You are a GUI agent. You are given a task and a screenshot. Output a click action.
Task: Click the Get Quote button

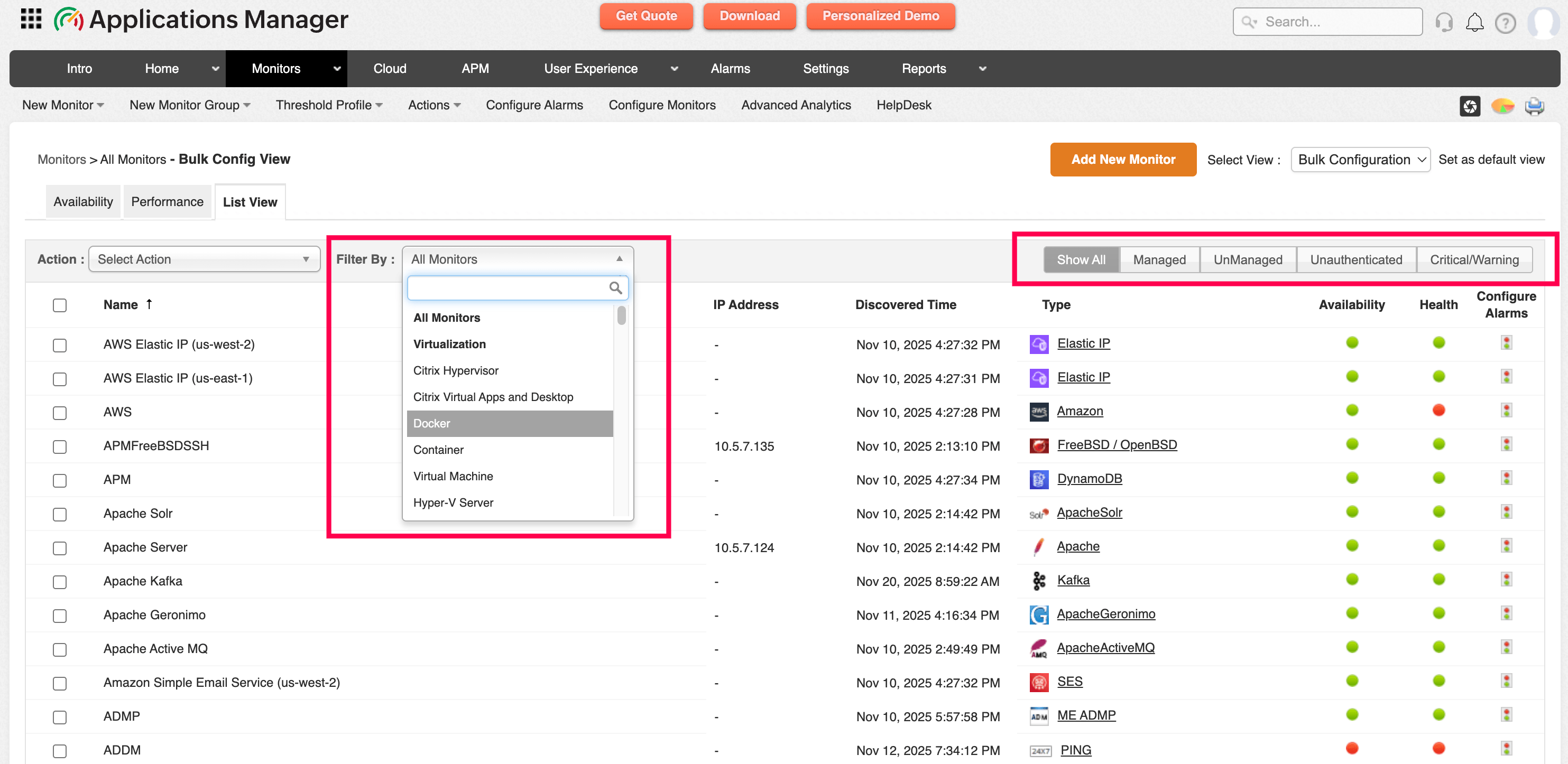click(646, 16)
